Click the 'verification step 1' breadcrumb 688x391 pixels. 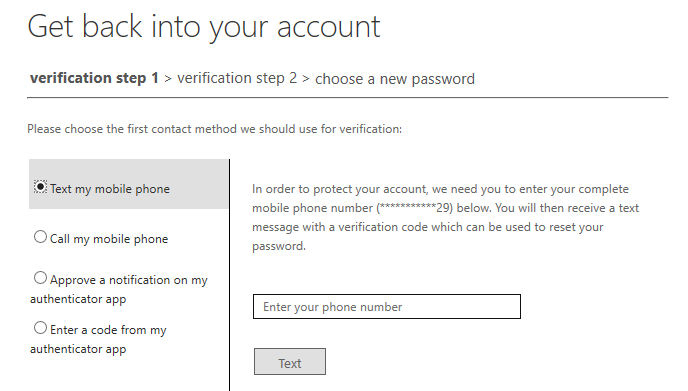point(94,78)
